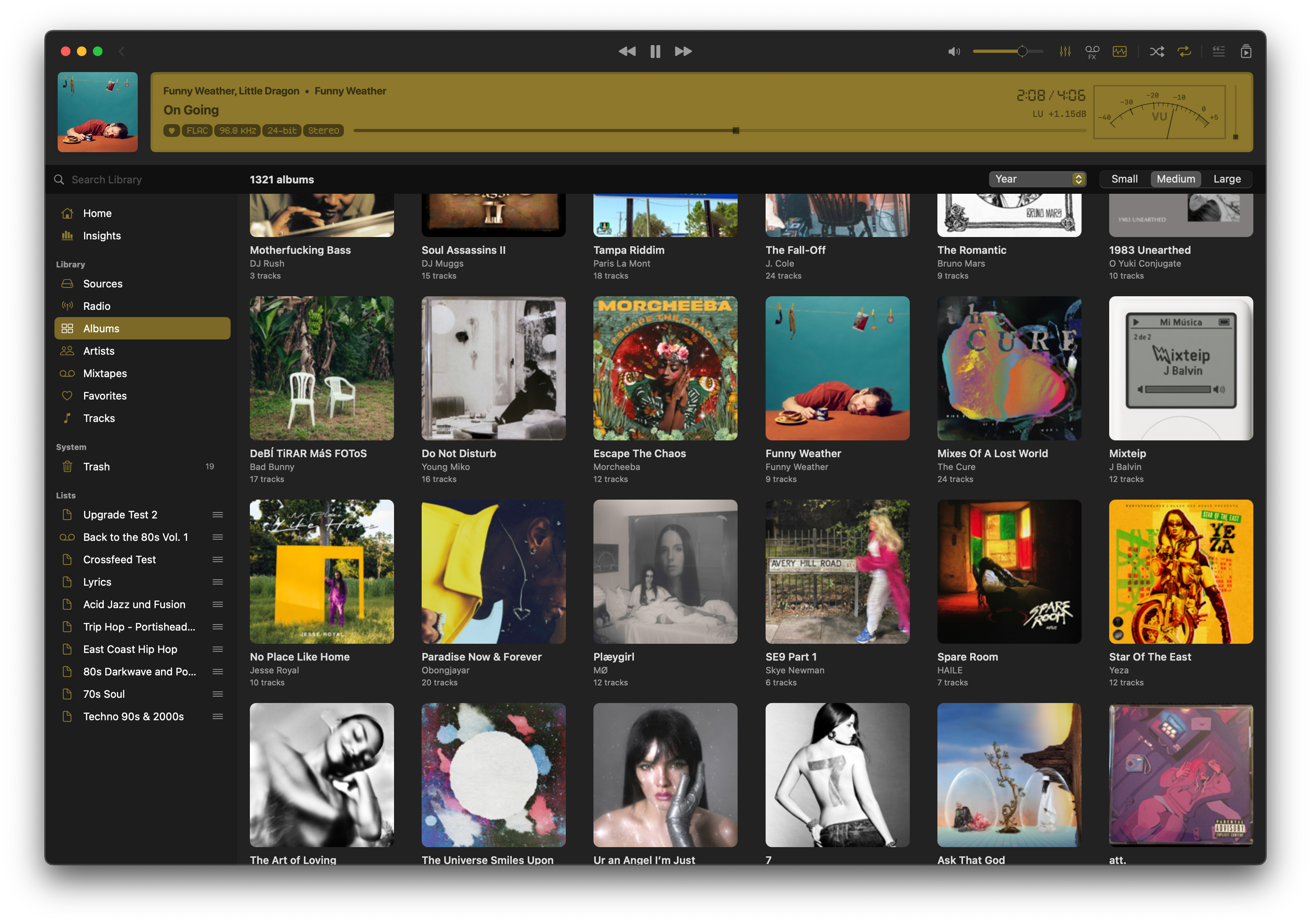Open the Upgrade Test 2 list menu

tap(217, 515)
